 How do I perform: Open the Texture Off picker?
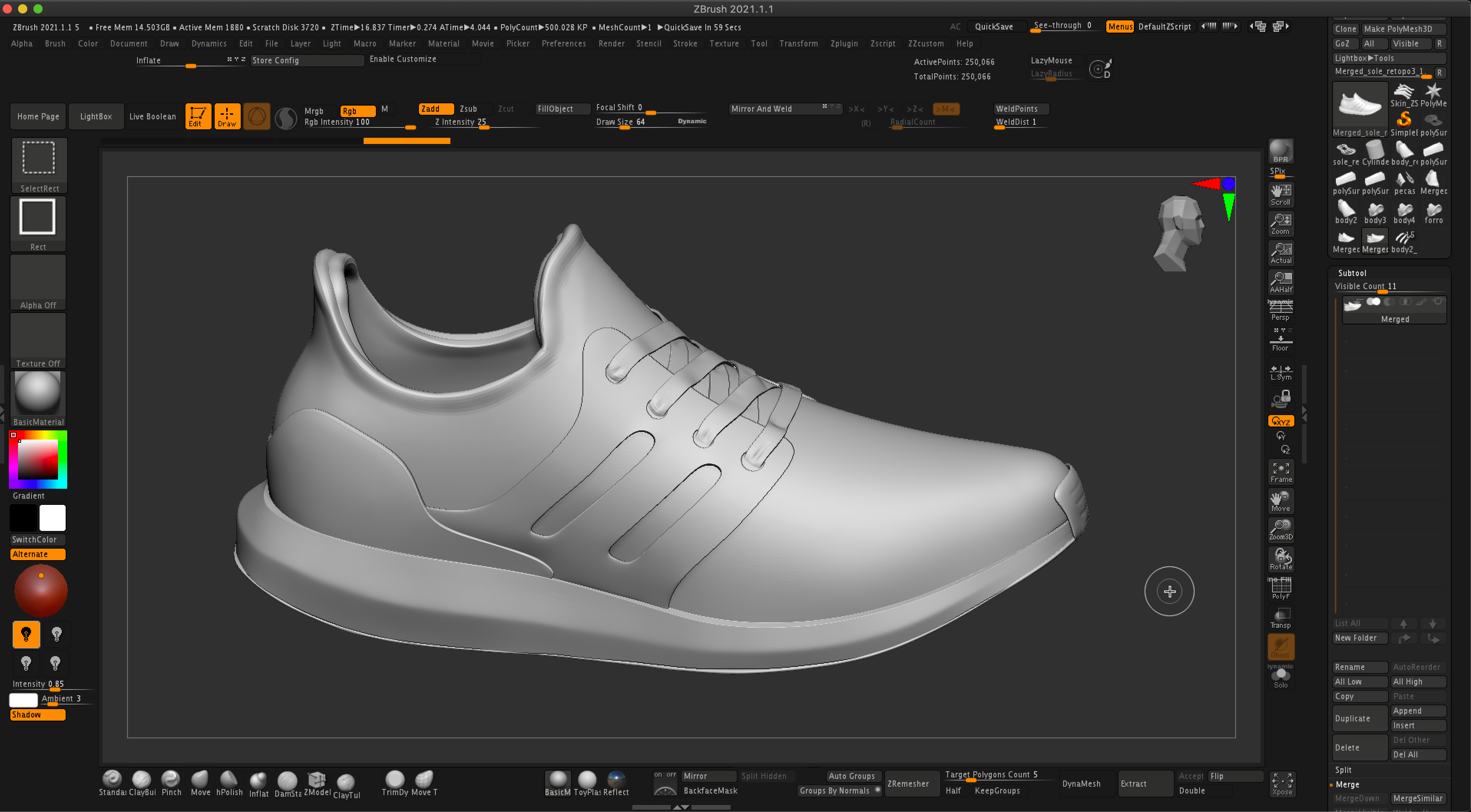click(38, 340)
